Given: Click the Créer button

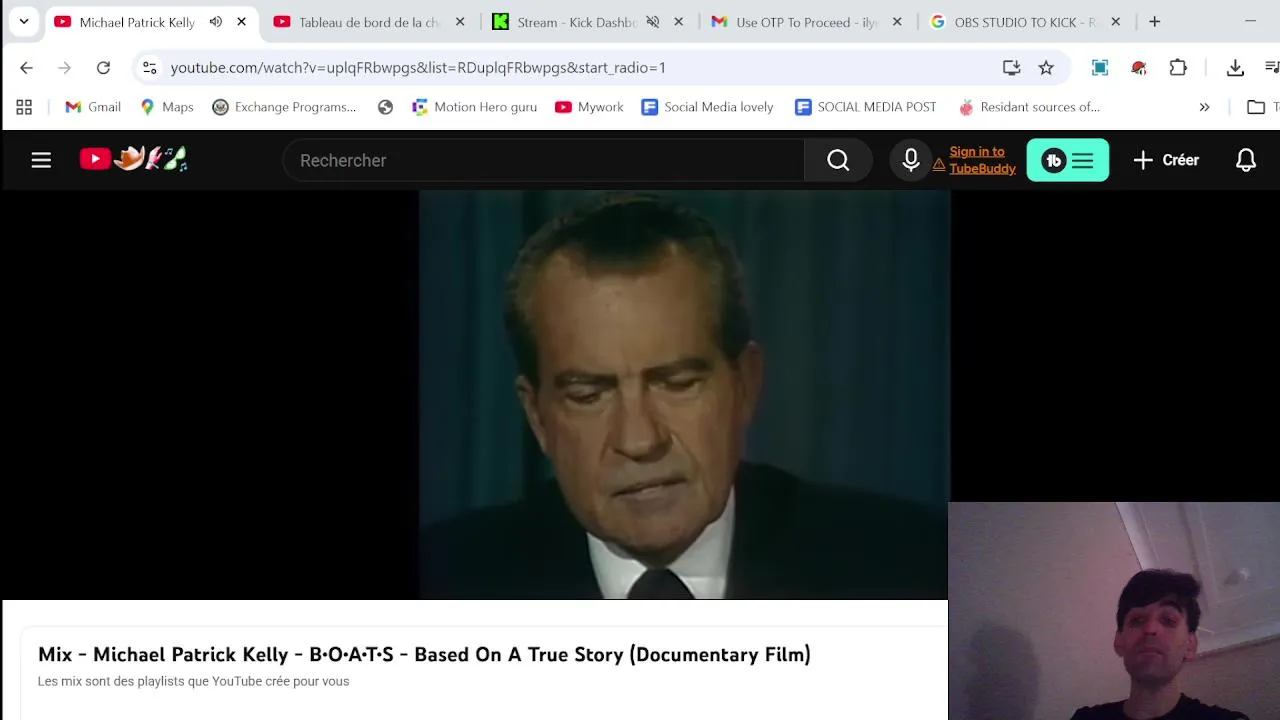Looking at the screenshot, I should pos(1166,160).
